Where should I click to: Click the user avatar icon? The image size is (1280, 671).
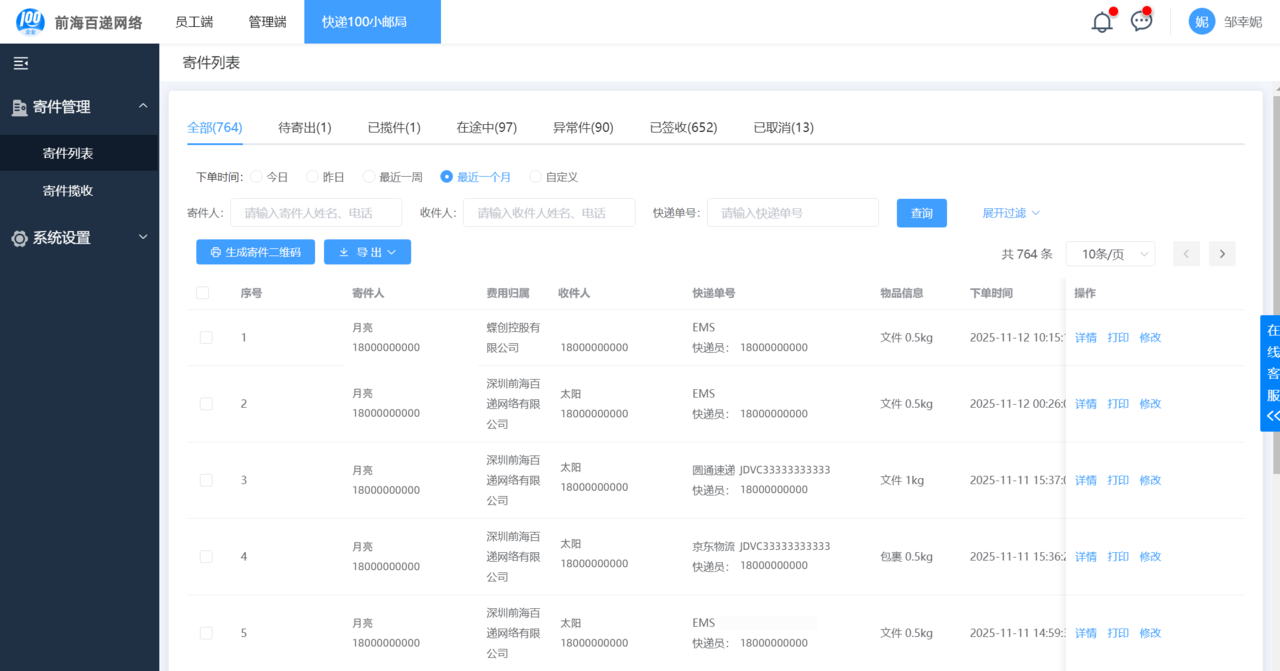coord(1201,22)
